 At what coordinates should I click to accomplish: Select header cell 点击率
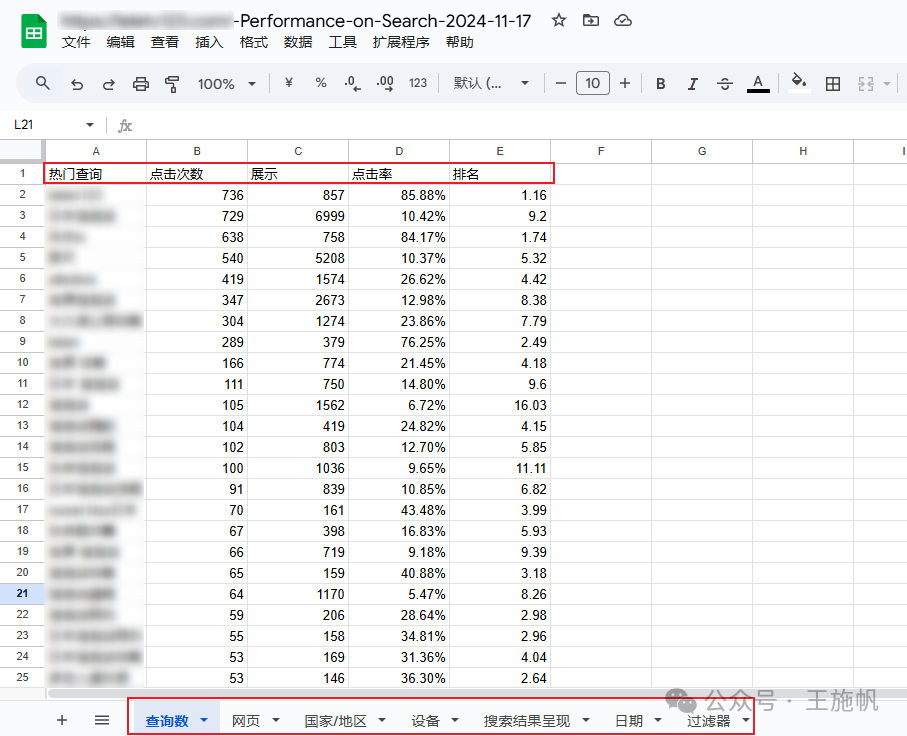pos(399,174)
